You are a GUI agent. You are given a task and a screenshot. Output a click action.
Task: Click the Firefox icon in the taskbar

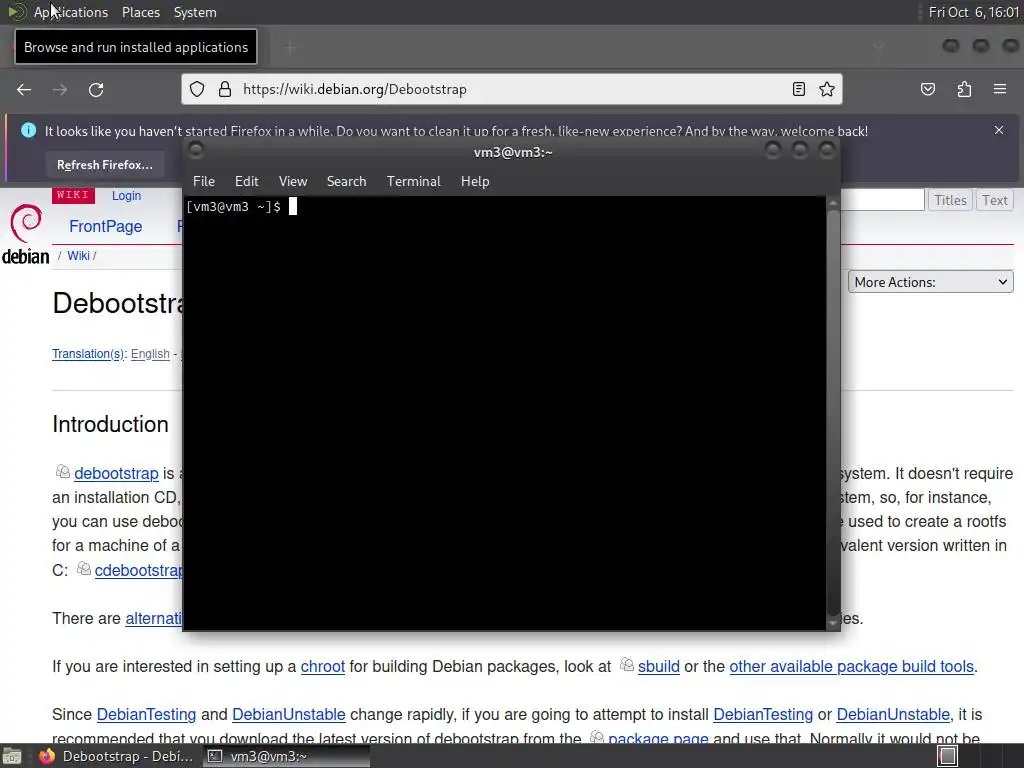46,756
